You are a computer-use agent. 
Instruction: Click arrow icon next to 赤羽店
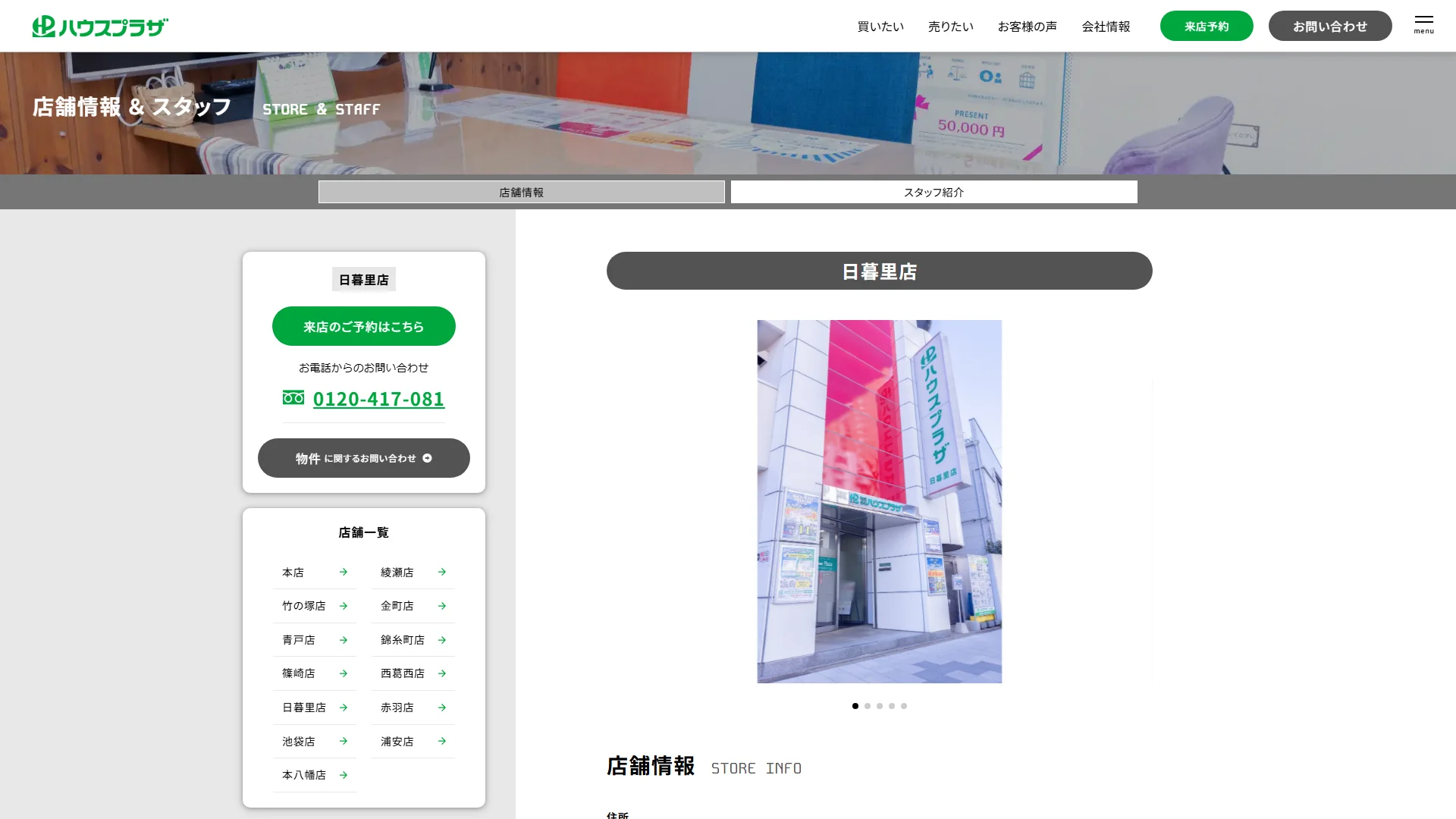(442, 708)
